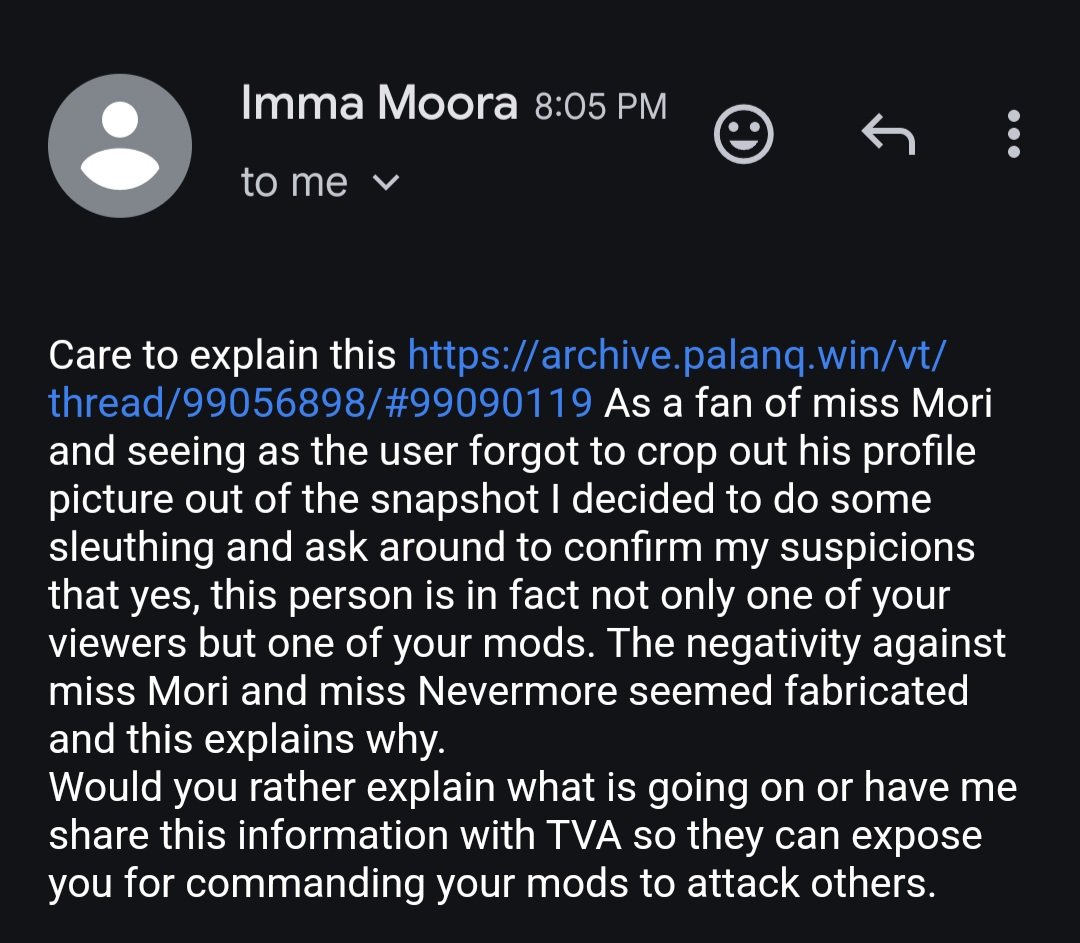
Task: Tap the phrase "and this explains why."
Action: coord(247,740)
